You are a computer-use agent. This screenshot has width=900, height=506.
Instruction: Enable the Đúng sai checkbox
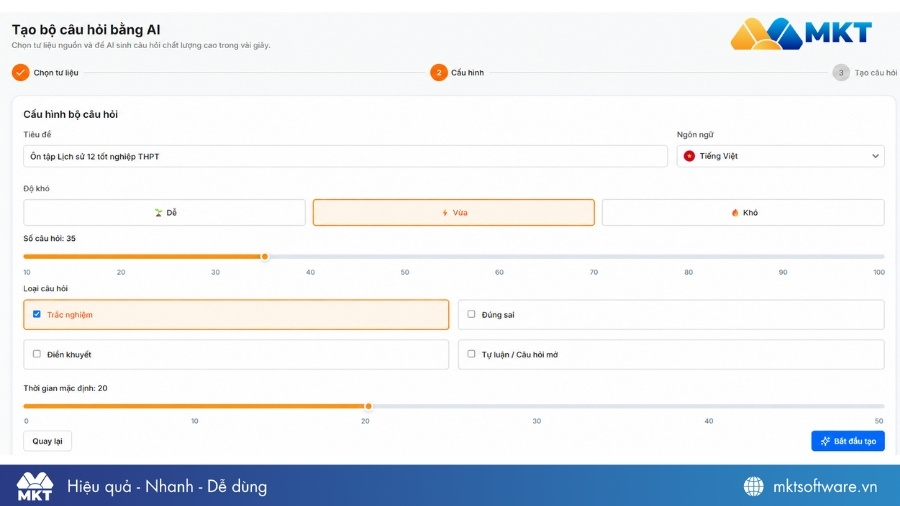(471, 314)
